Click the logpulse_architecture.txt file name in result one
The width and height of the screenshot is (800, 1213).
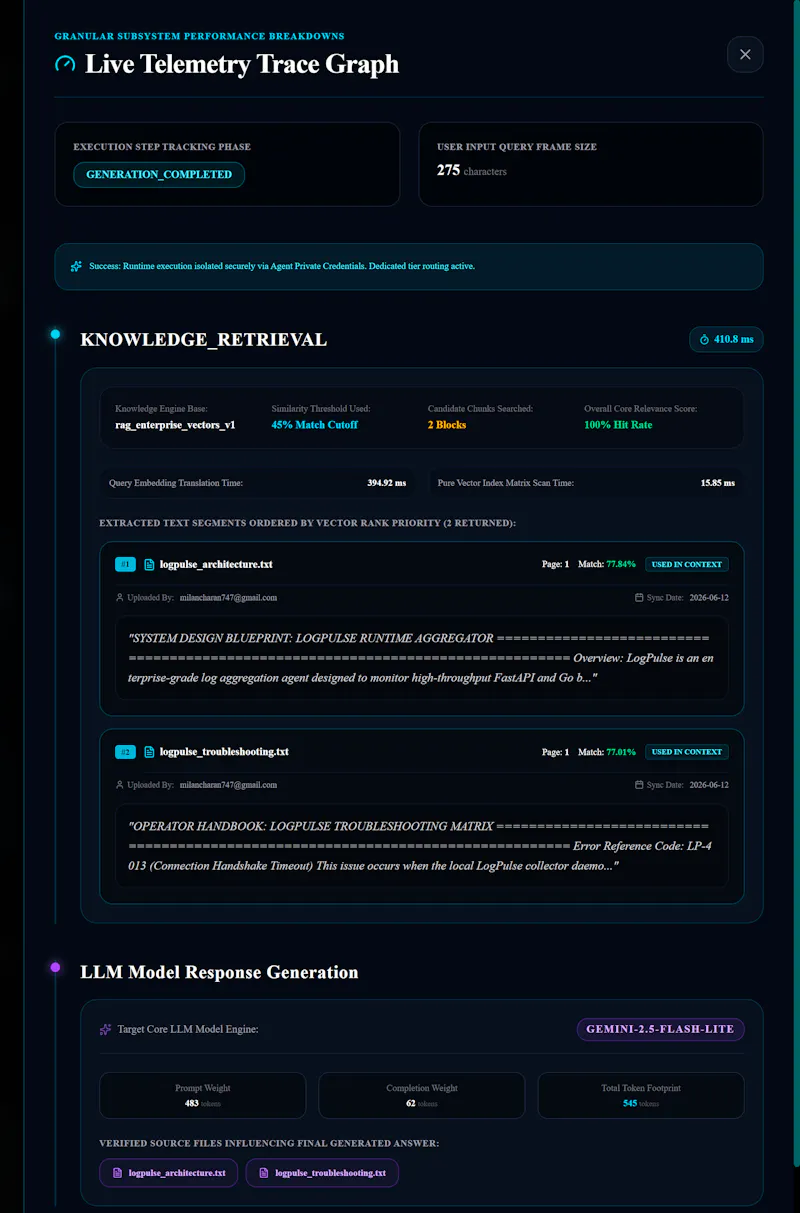[216, 564]
